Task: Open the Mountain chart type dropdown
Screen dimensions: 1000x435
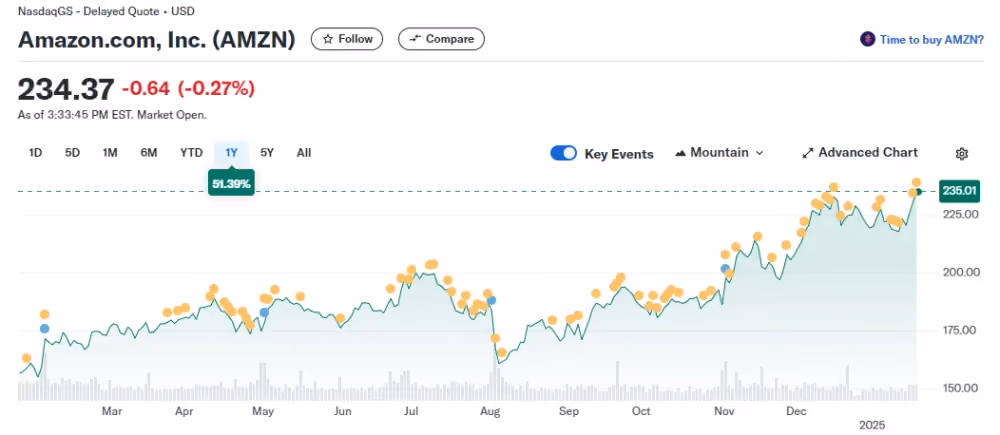Action: (719, 153)
